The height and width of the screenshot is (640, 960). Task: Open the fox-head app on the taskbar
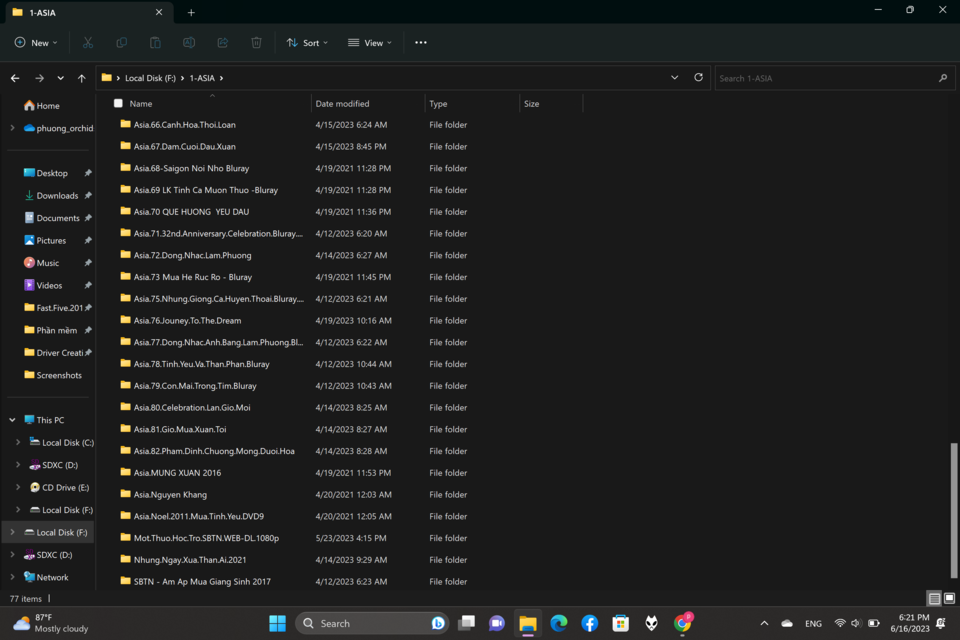click(x=651, y=623)
